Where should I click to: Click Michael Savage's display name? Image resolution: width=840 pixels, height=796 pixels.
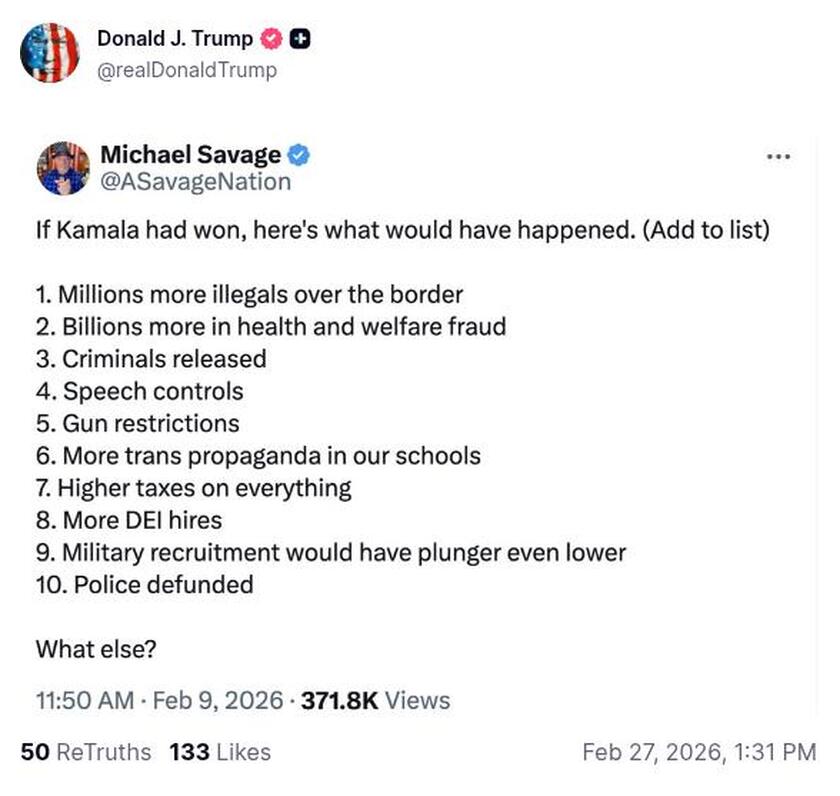[x=190, y=155]
